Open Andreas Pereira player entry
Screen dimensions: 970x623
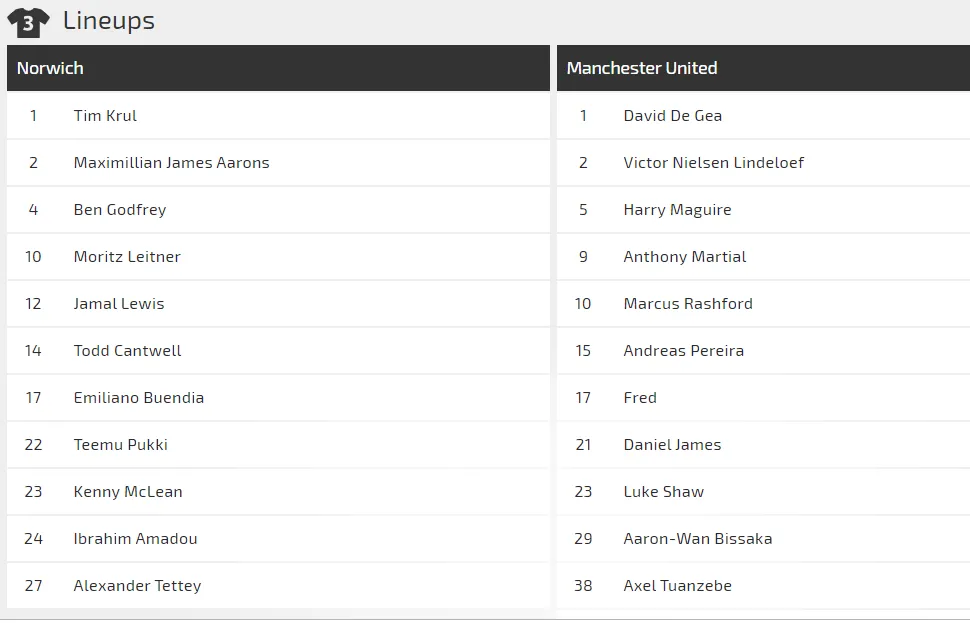[x=683, y=351]
